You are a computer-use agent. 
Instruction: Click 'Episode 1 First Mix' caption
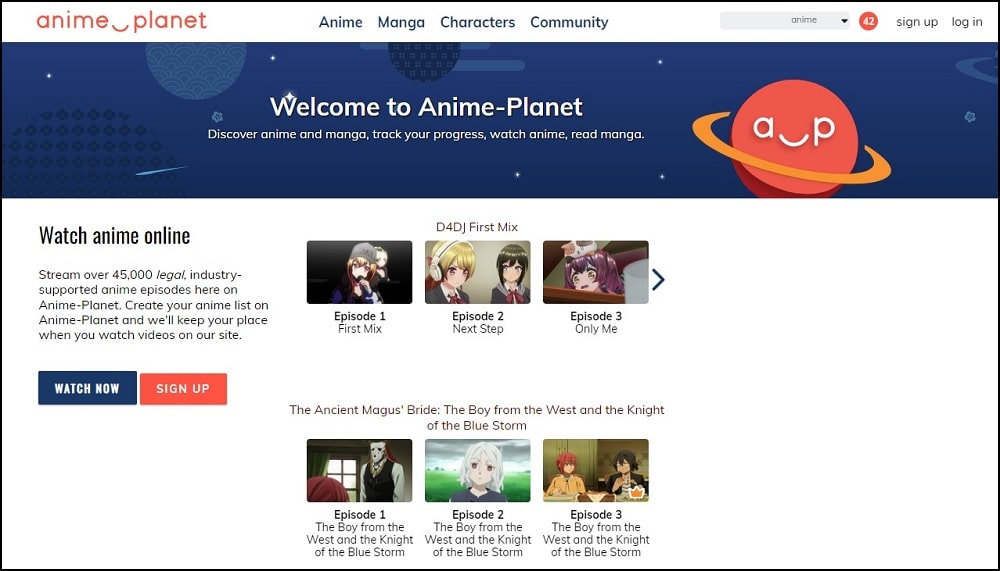click(360, 322)
